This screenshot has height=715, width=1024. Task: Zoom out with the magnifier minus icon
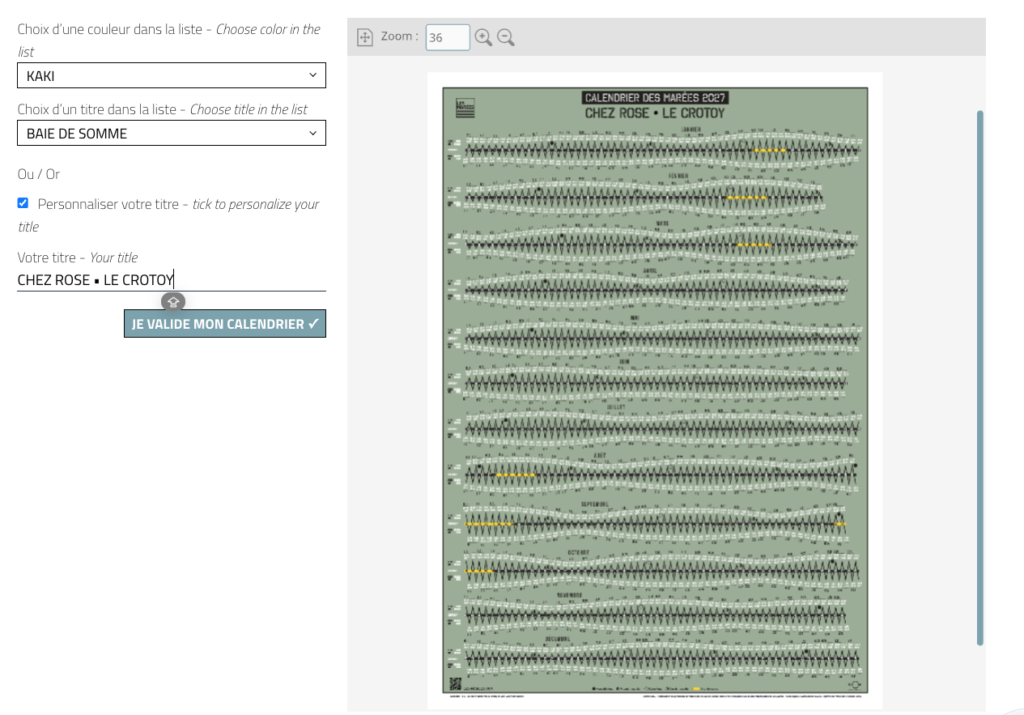pos(505,37)
